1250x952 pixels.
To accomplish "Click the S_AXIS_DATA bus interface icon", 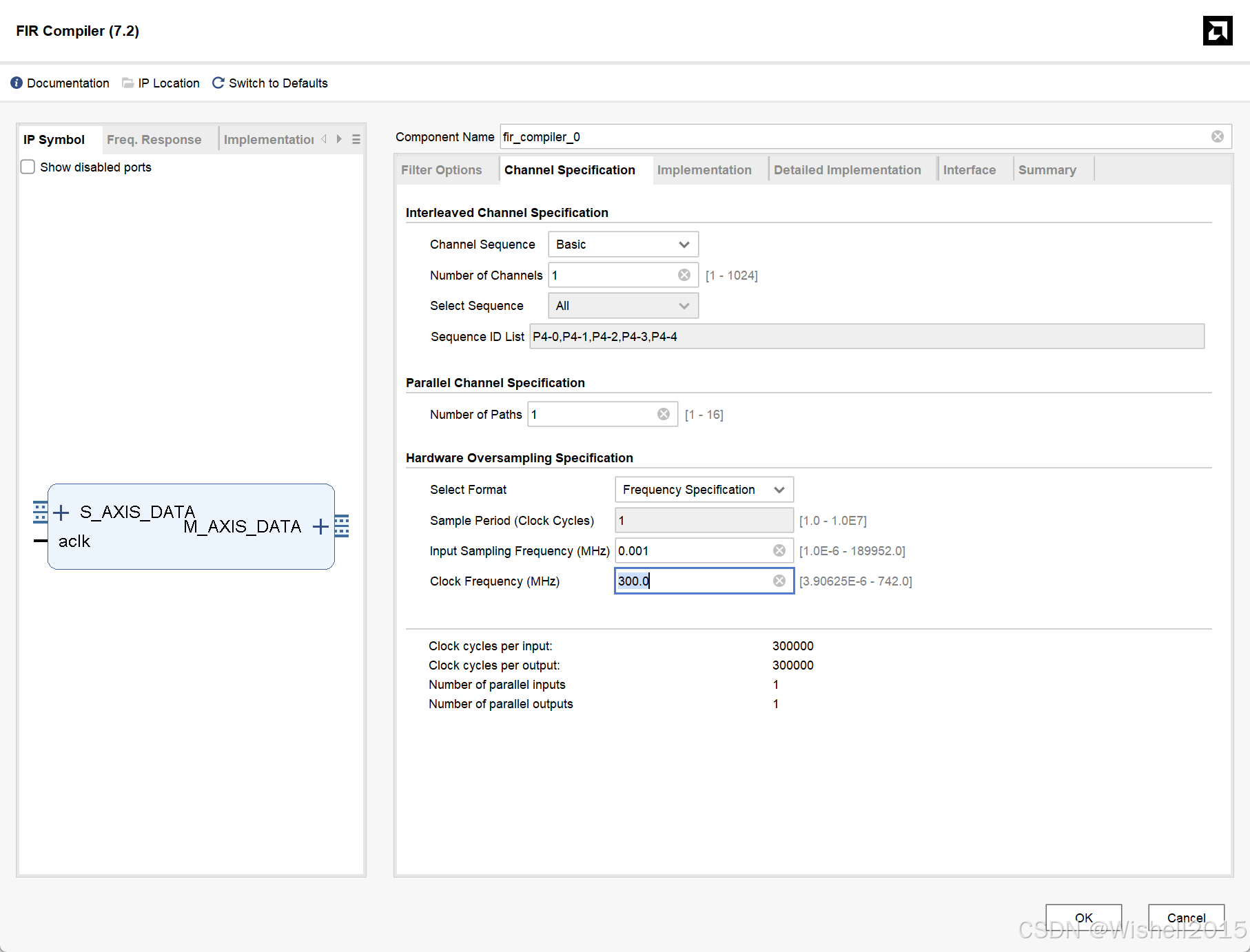I will coord(40,512).
